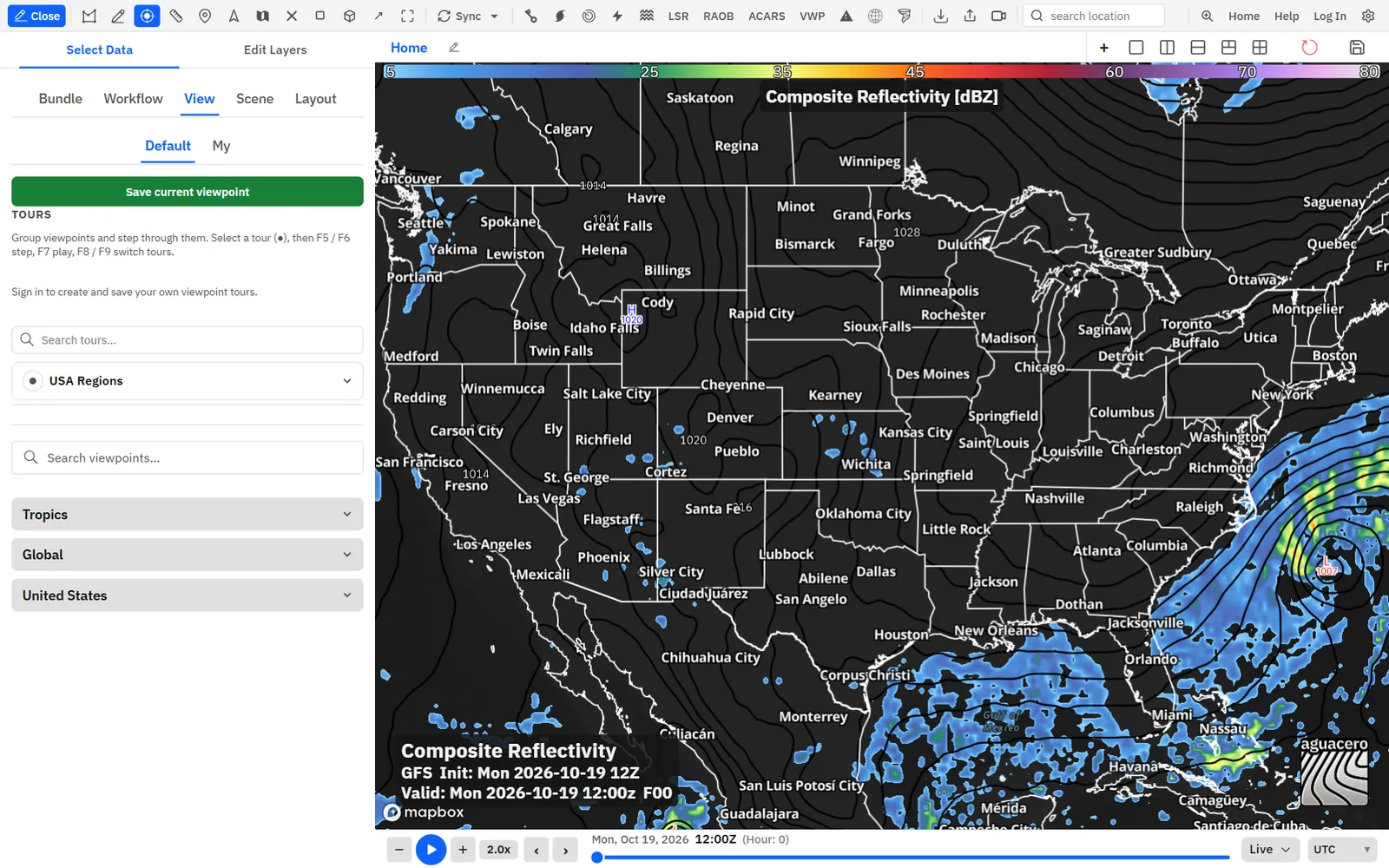The width and height of the screenshot is (1389, 868).
Task: Click the search location field
Action: [1095, 16]
